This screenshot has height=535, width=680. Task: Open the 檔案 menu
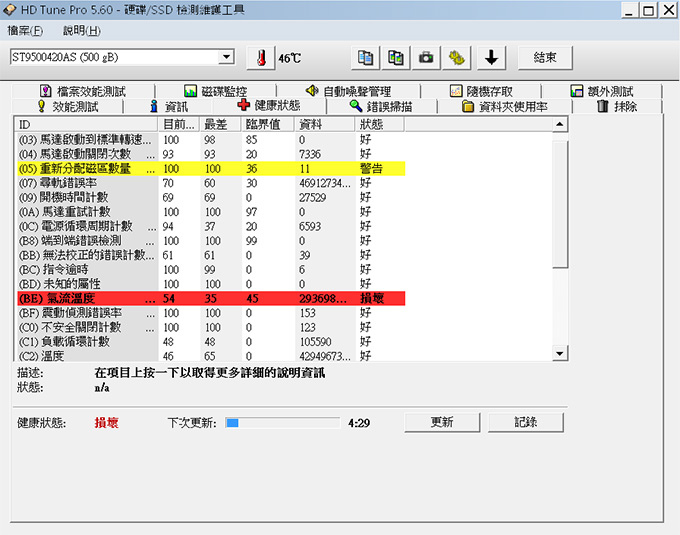coord(25,30)
